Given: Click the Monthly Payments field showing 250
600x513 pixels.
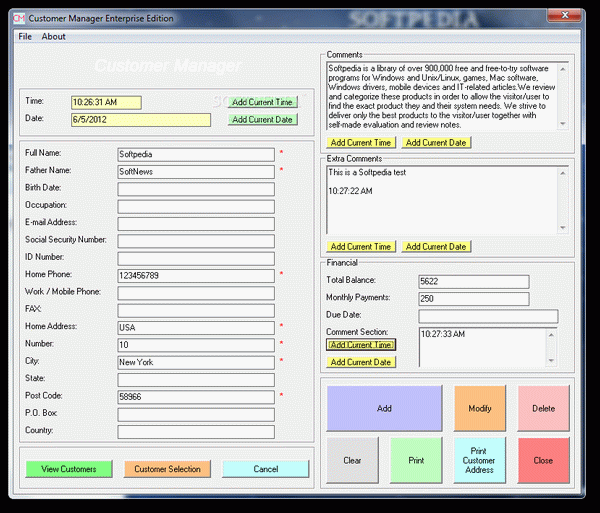Looking at the screenshot, I should (x=474, y=299).
